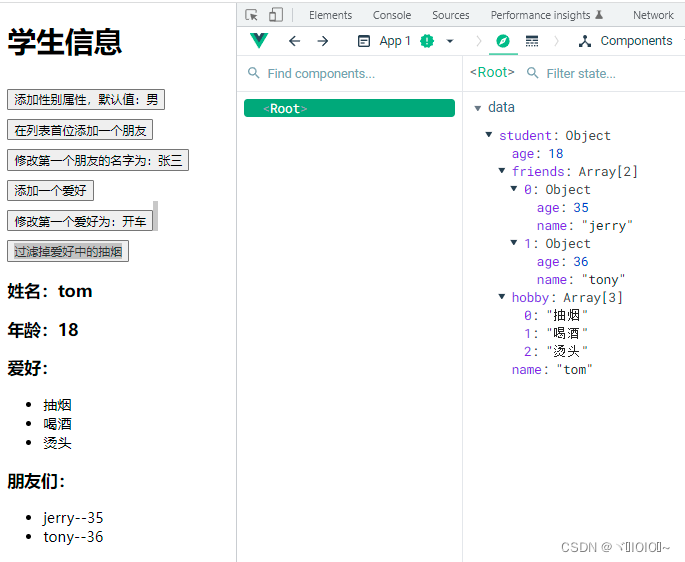Click the age value 35

tap(581, 207)
